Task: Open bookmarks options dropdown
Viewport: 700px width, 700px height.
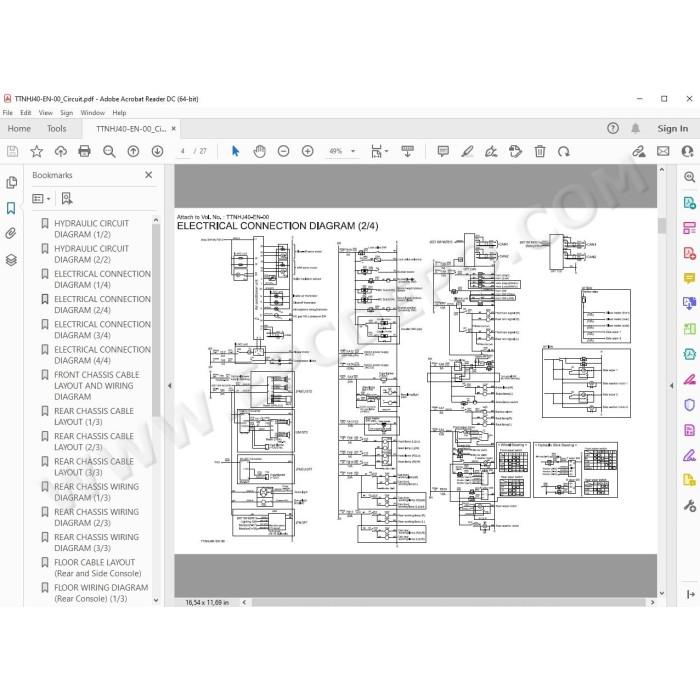Action: click(42, 199)
